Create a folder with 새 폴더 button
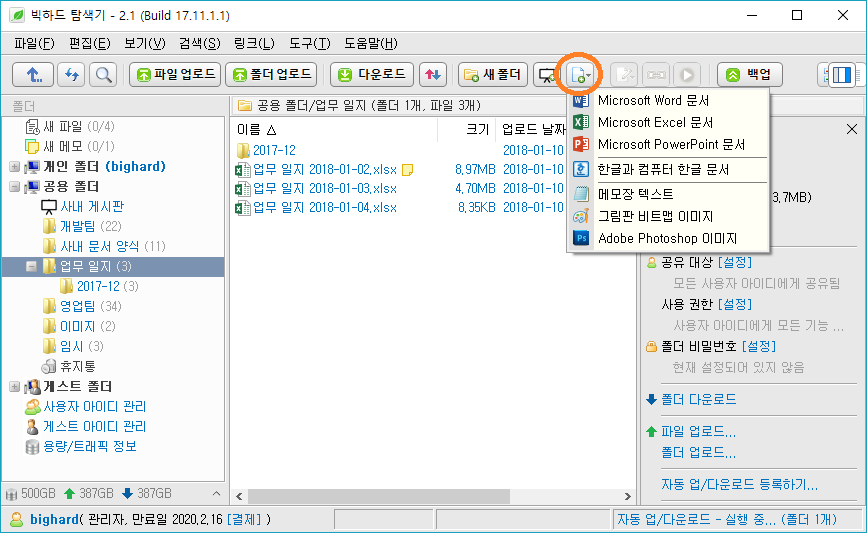 pyautogui.click(x=493, y=75)
